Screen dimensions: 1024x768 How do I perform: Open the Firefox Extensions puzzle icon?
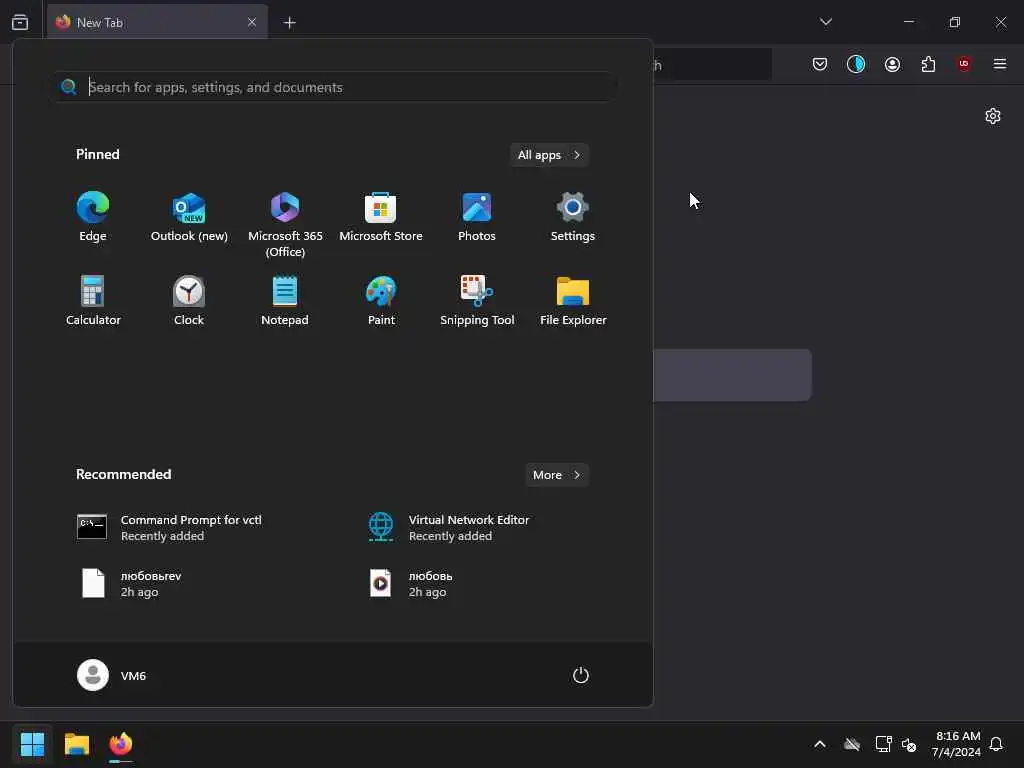tap(928, 64)
